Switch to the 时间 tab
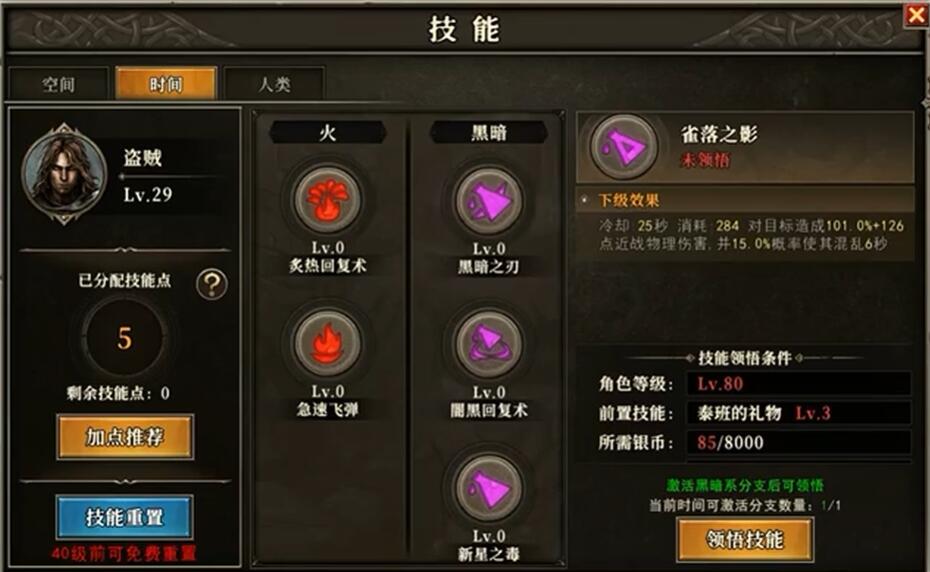 click(x=166, y=84)
